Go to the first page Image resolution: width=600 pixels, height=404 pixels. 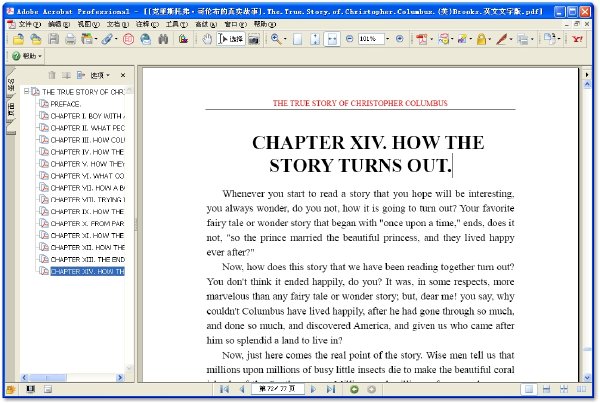tap(225, 389)
